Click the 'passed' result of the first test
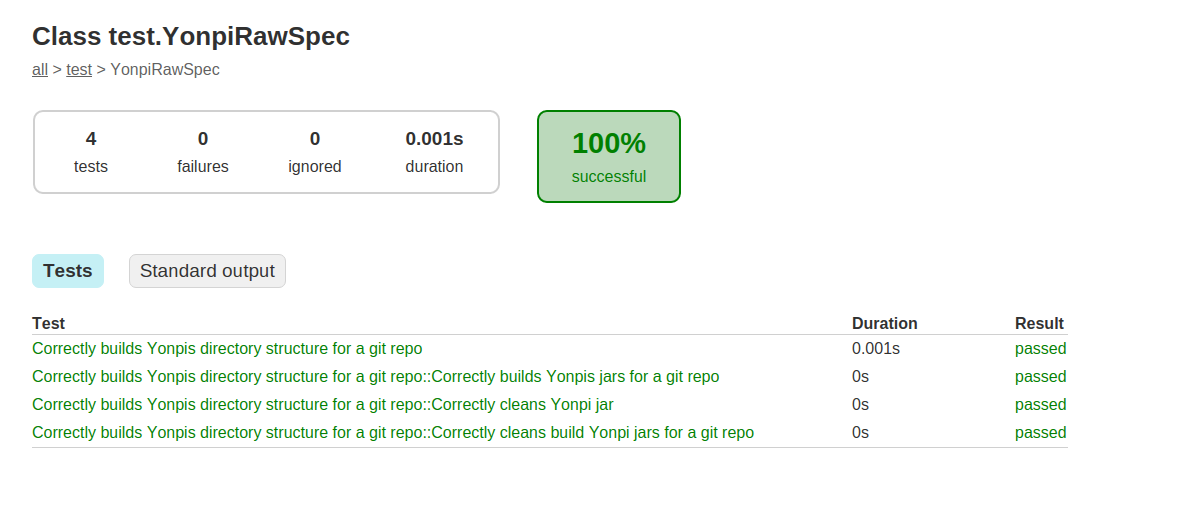Image resolution: width=1194 pixels, height=526 pixels. (1040, 349)
